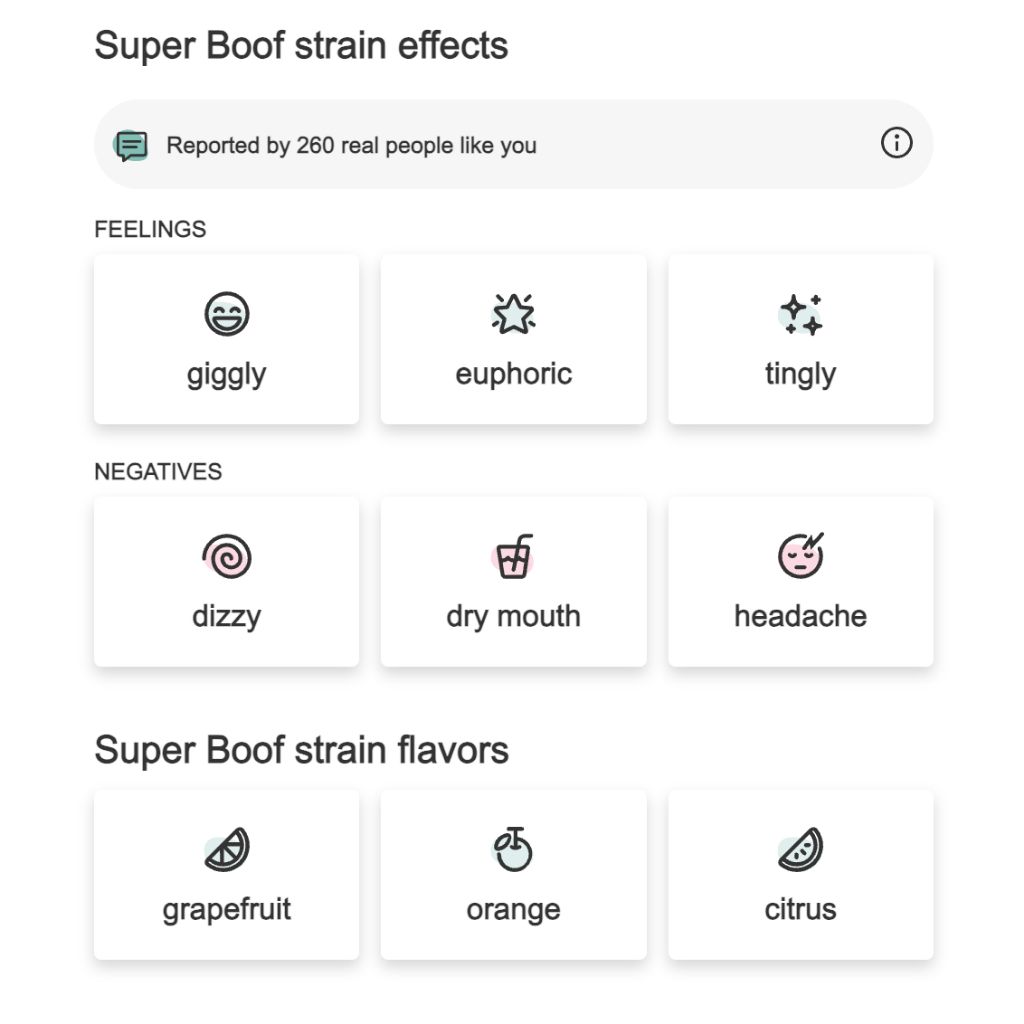This screenshot has height=1024, width=1024.
Task: Select the giggly feeling label
Action: tap(227, 374)
